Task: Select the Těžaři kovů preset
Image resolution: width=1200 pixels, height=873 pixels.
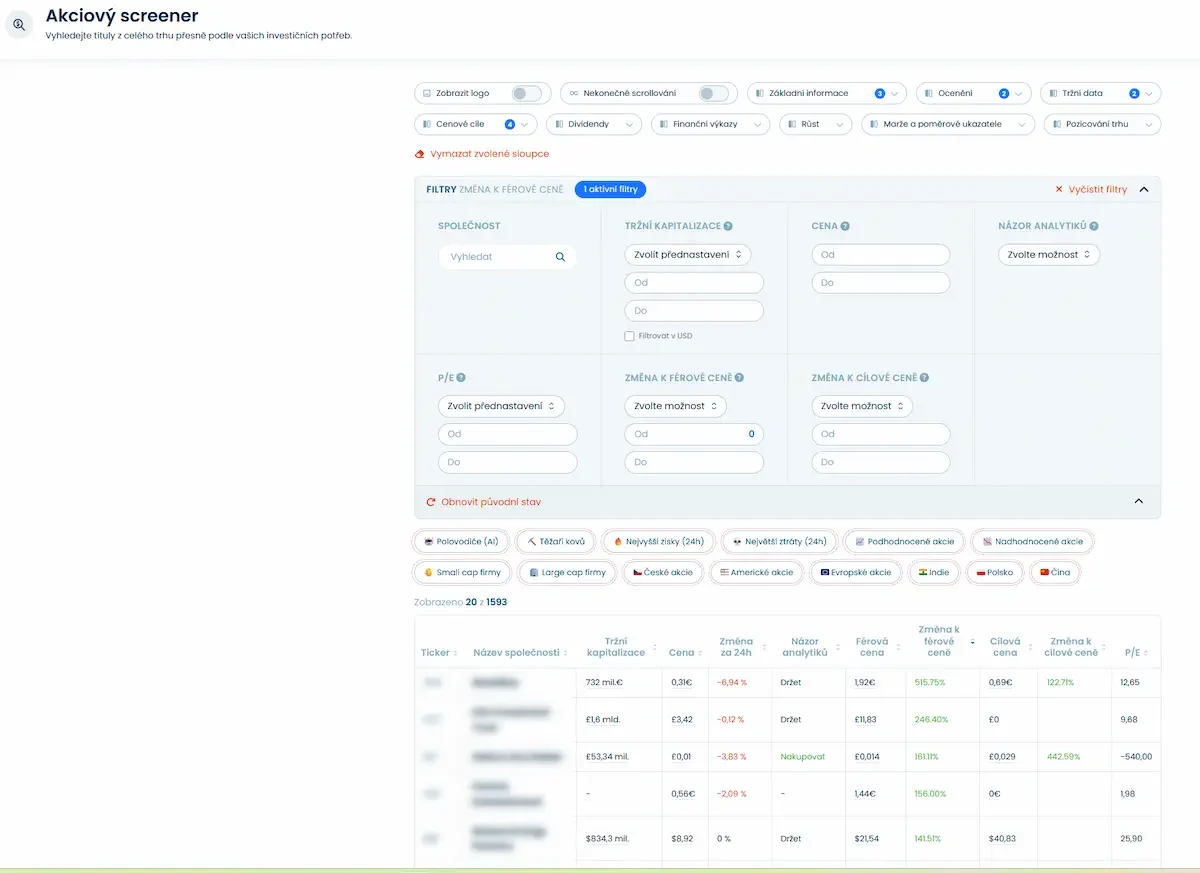Action: pyautogui.click(x=556, y=542)
